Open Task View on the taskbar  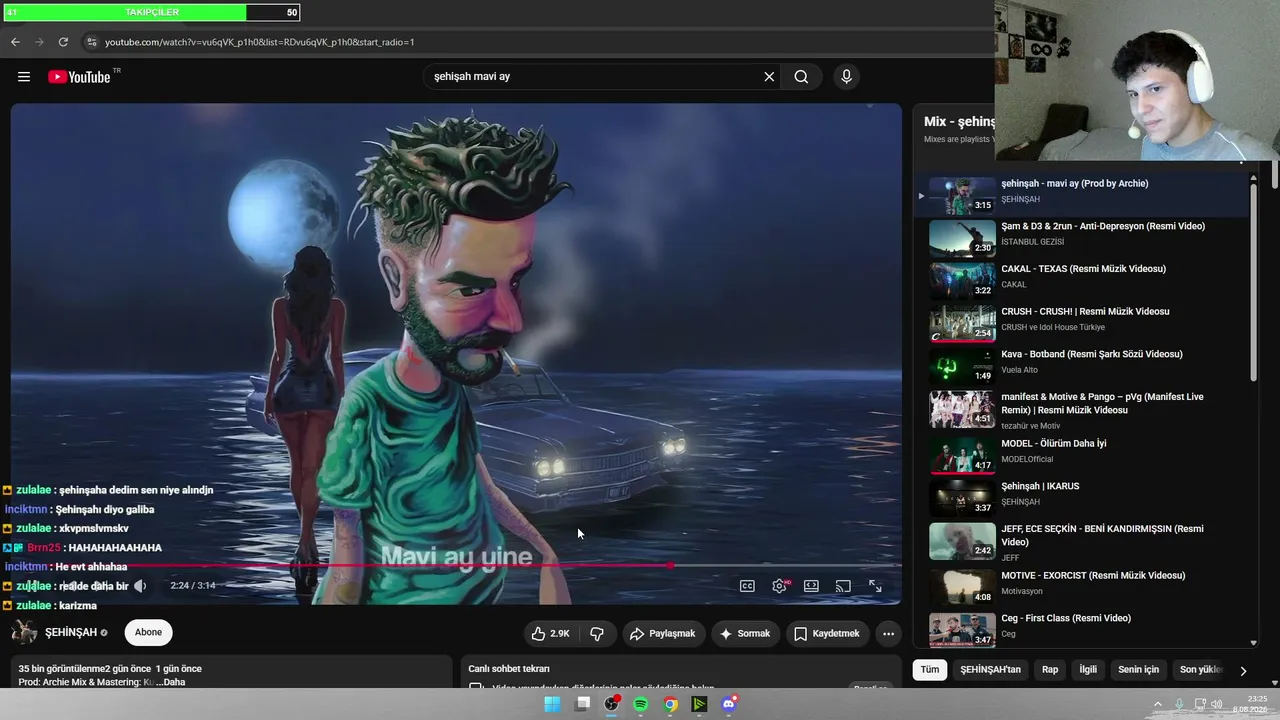(x=583, y=704)
